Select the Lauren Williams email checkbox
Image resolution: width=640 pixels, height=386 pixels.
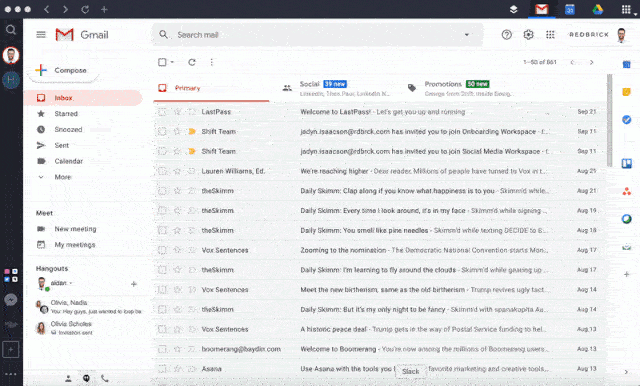tap(162, 171)
